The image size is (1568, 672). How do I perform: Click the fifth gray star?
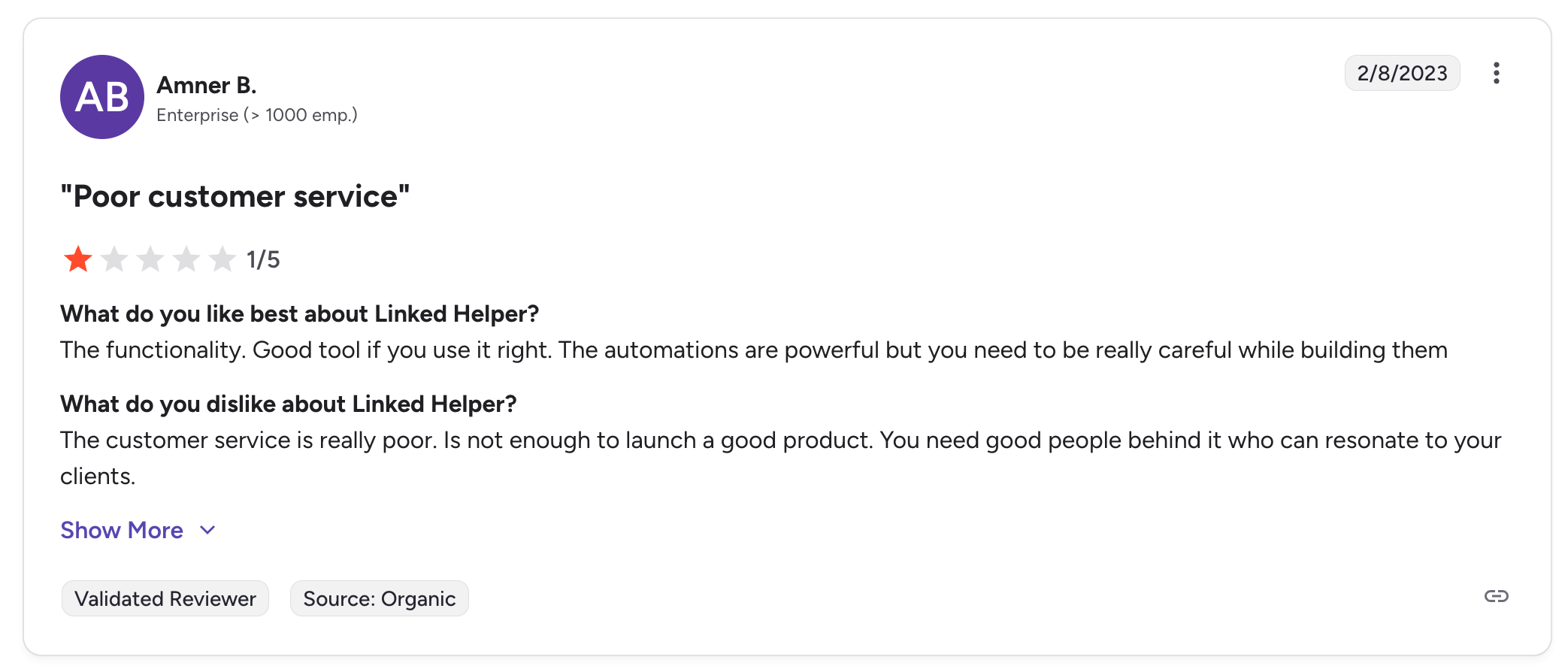[x=222, y=259]
